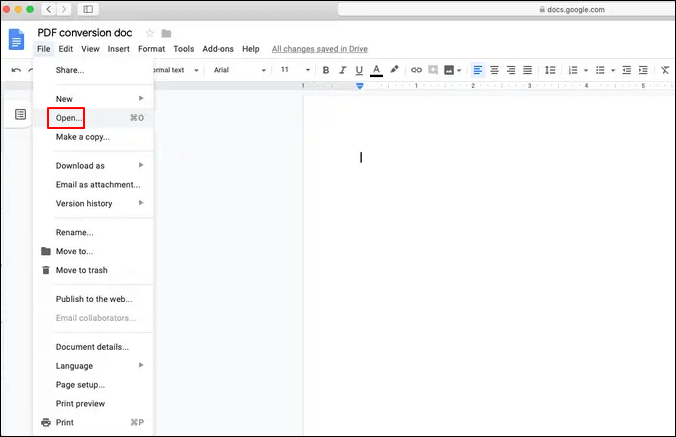This screenshot has width=676, height=437.
Task: Open the Edit menu
Action: (66, 49)
